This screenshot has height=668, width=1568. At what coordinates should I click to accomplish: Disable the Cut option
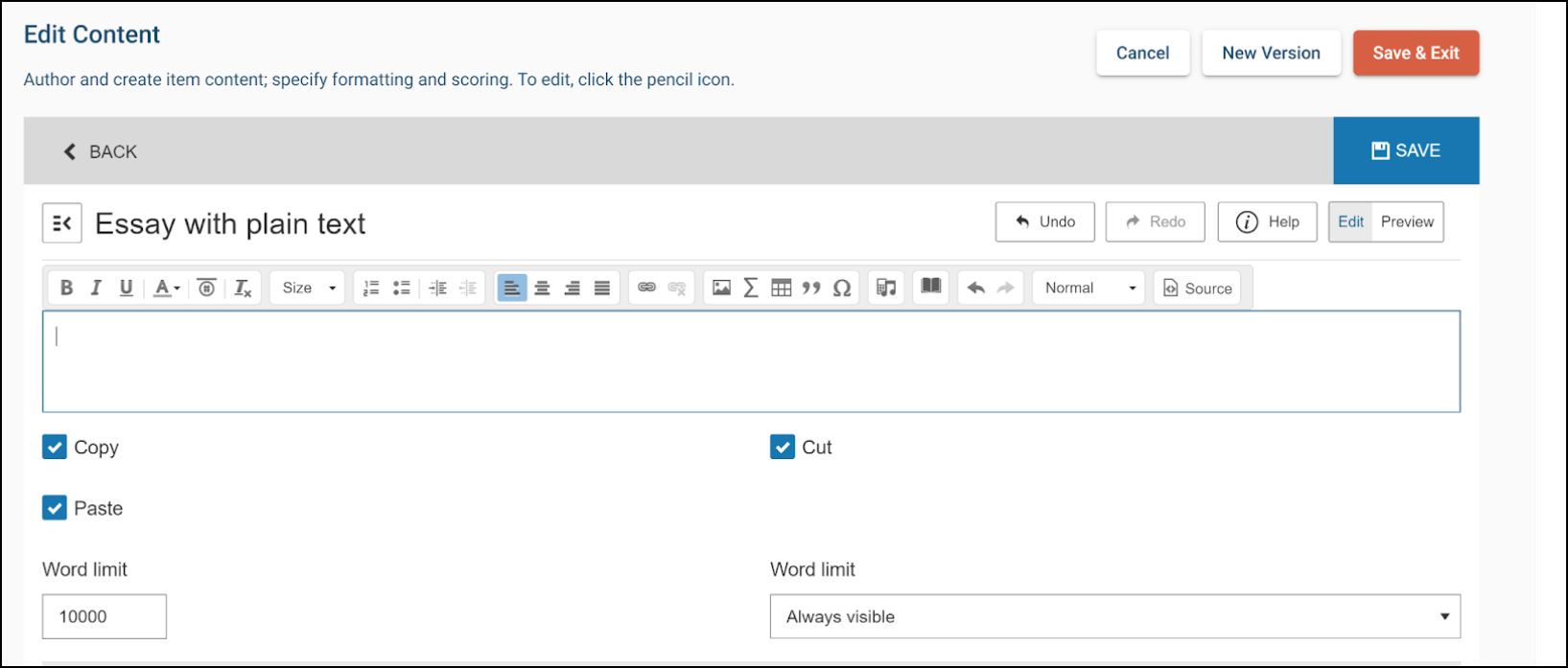pos(783,447)
